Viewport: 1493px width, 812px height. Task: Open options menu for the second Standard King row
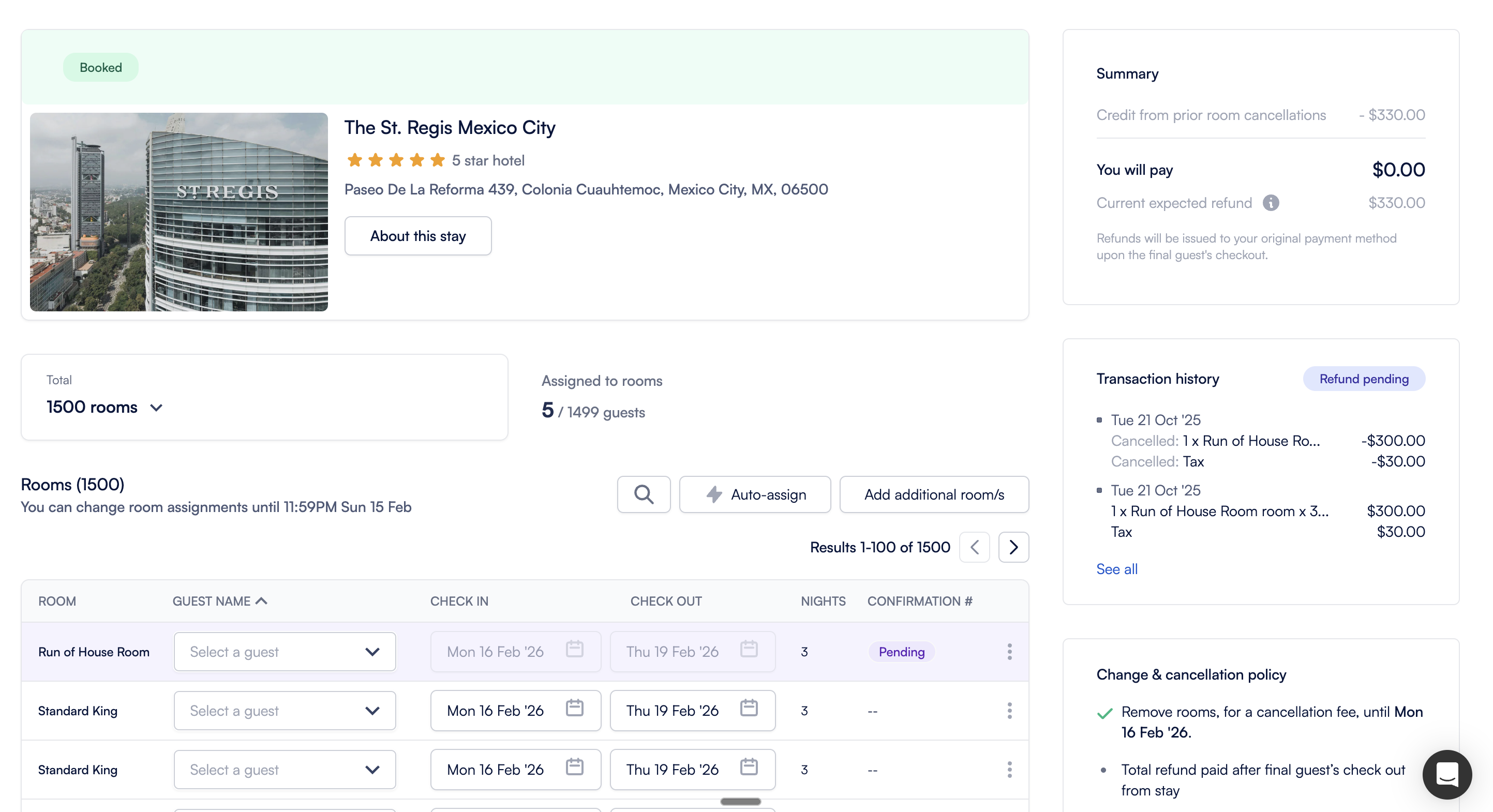coord(1009,770)
